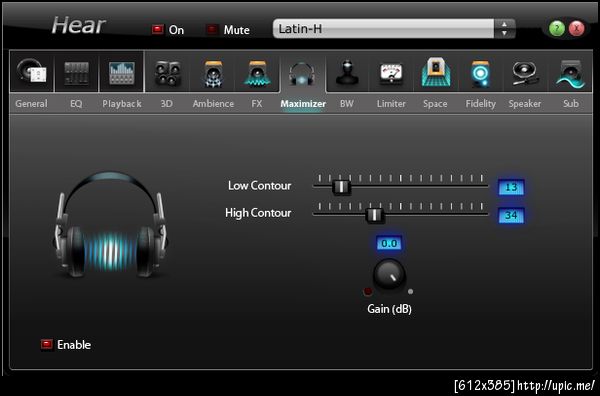600x396 pixels.
Task: Toggle the Maximizer Enable switch
Action: coord(47,344)
